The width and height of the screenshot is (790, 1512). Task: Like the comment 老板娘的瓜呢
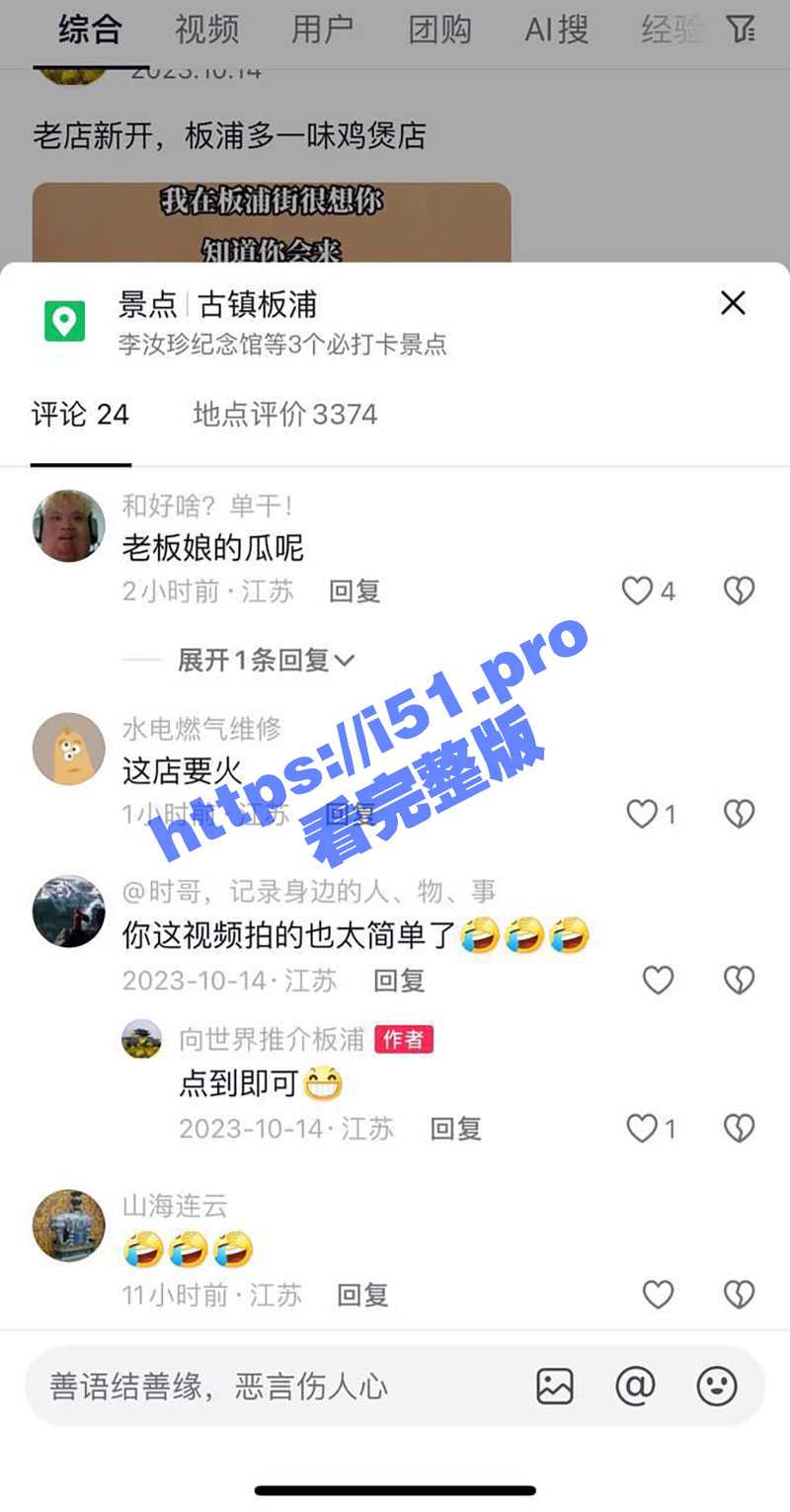648,592
